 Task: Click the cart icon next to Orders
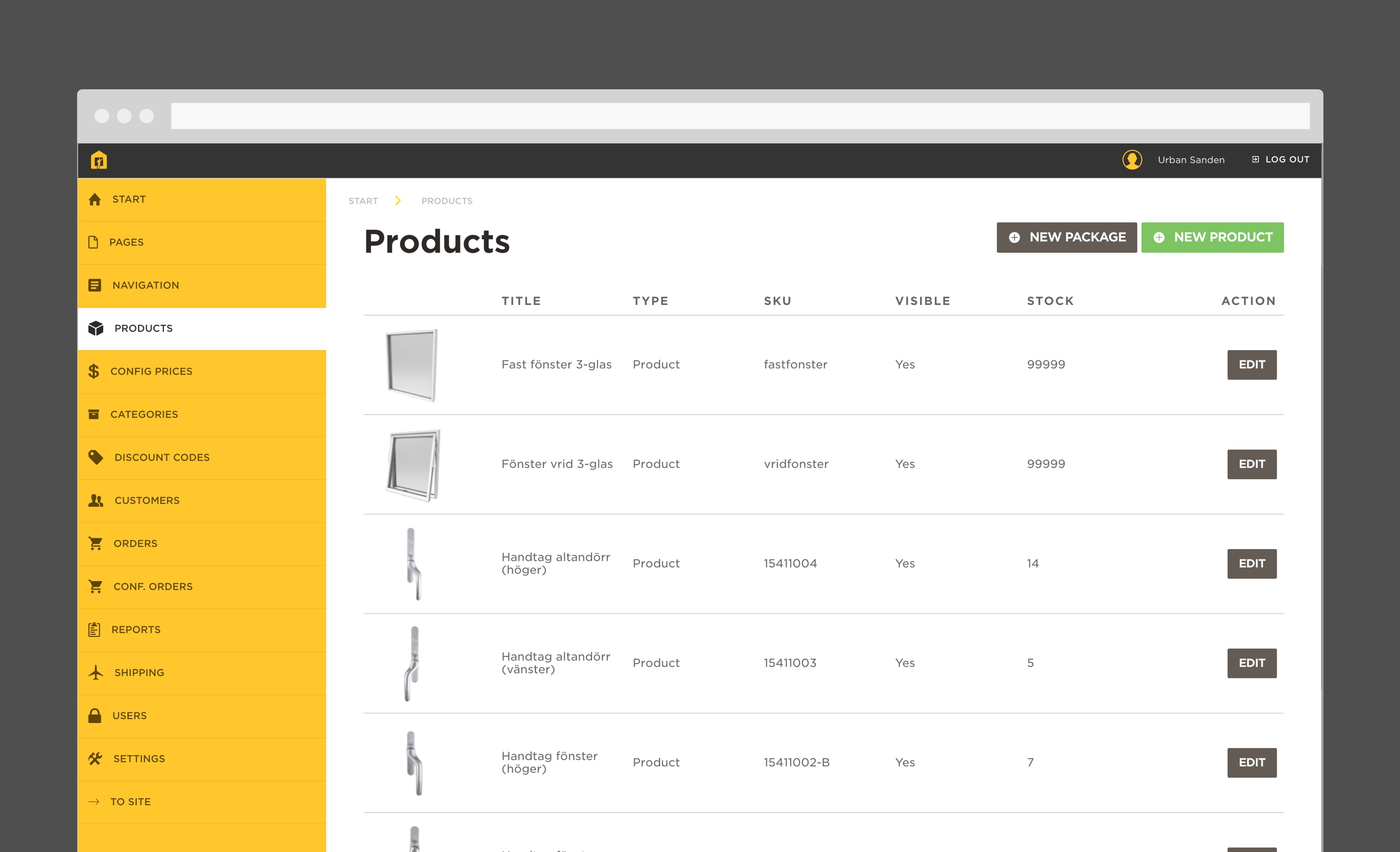(95, 543)
